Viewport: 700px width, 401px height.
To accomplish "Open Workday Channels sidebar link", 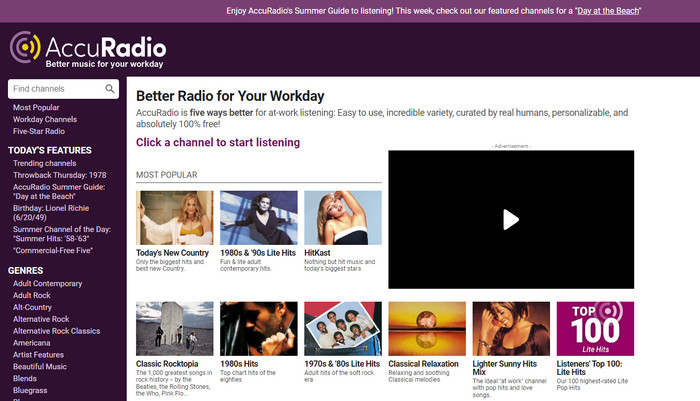I will [x=45, y=119].
